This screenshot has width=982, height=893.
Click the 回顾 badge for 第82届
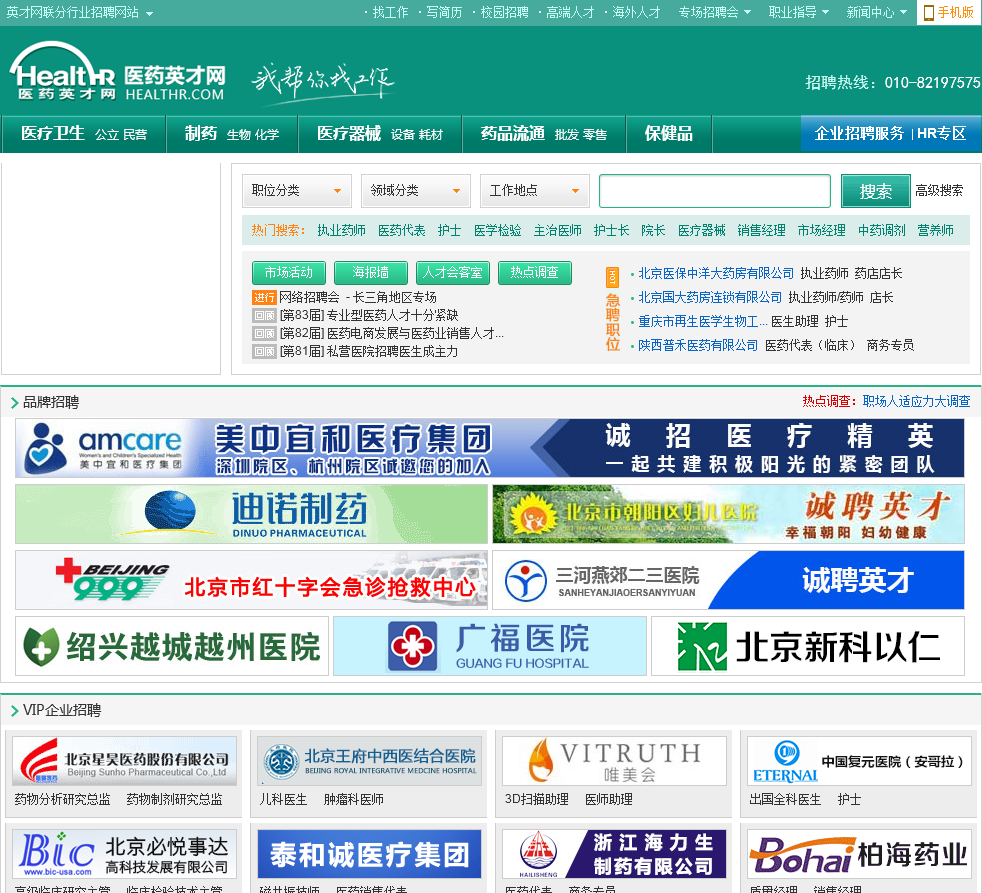[264, 334]
